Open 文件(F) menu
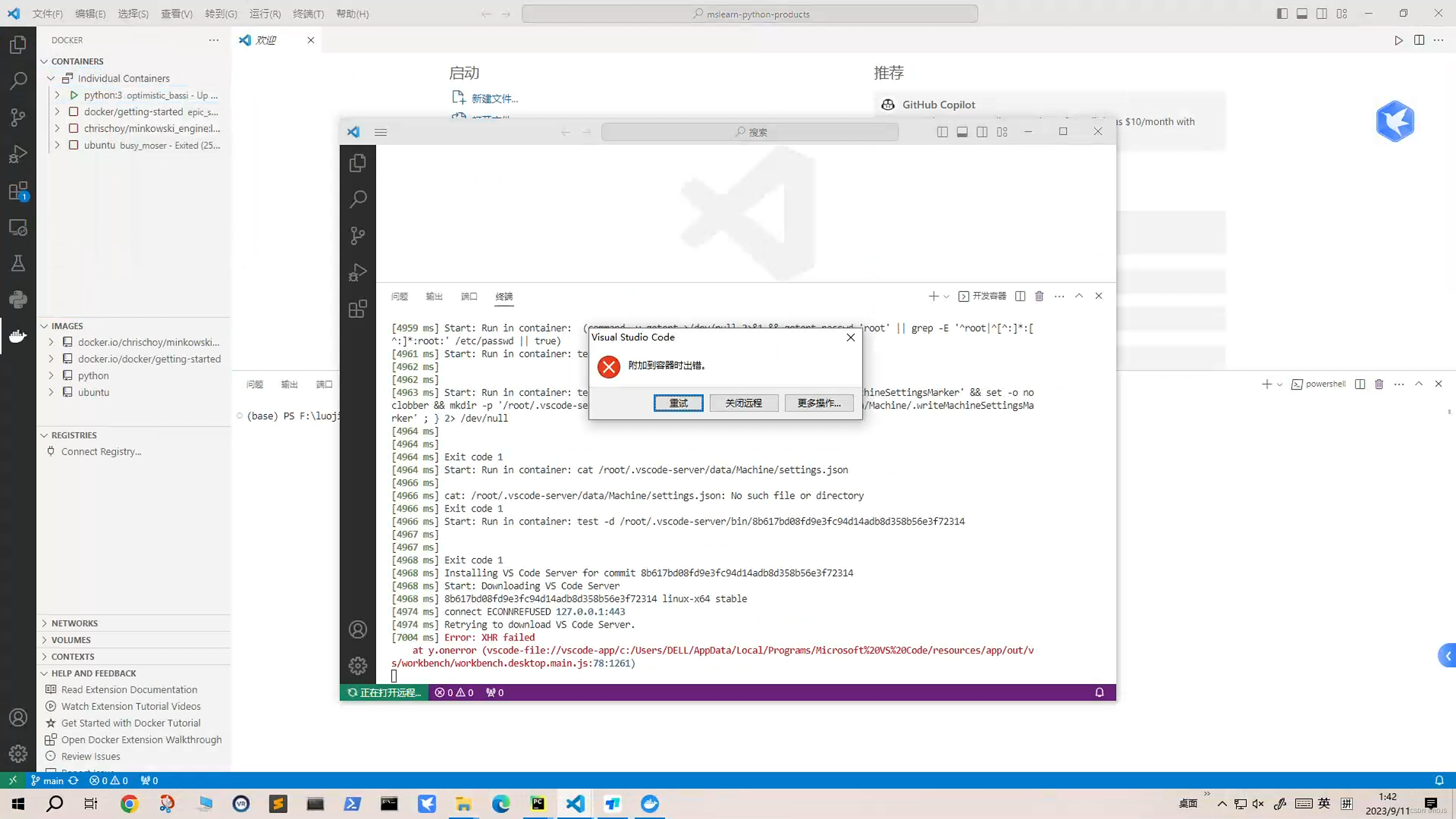 point(47,13)
